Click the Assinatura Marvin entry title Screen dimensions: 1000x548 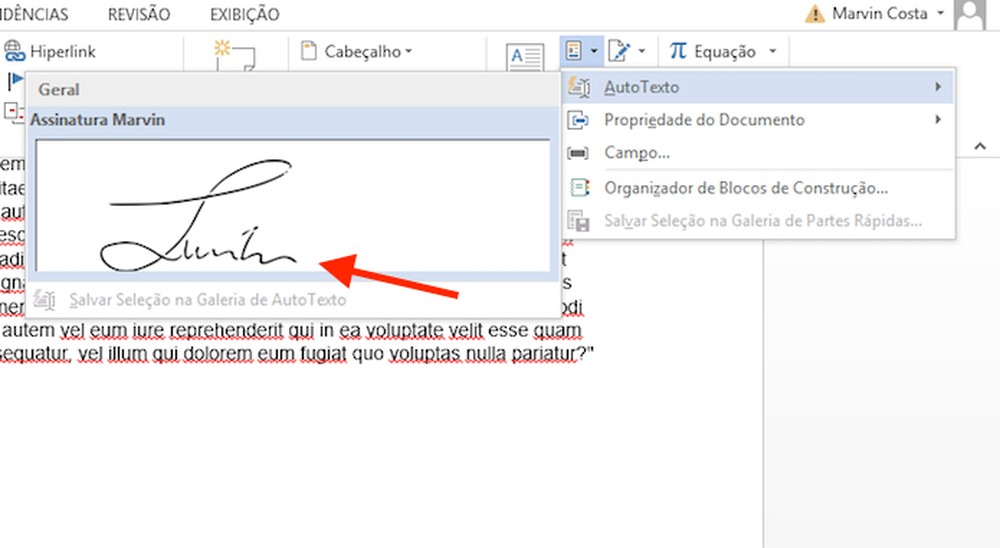tap(98, 120)
